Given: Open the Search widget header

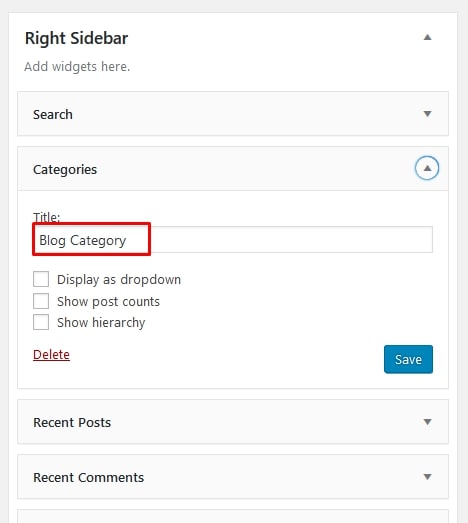Looking at the screenshot, I should (x=233, y=114).
